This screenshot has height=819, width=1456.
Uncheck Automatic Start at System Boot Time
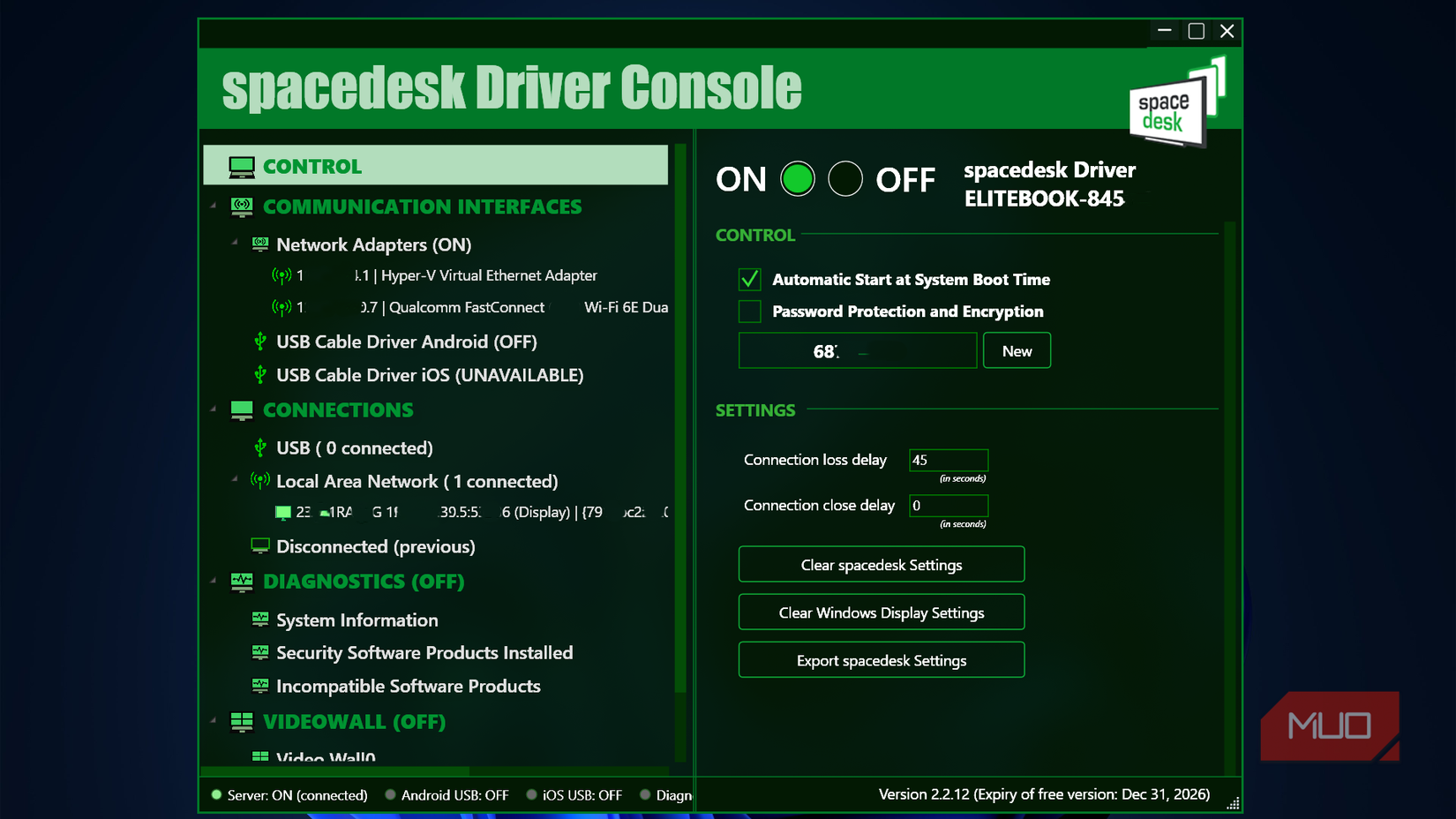pos(749,279)
